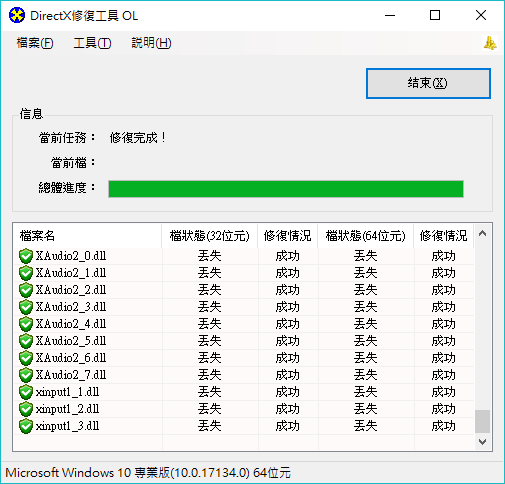Click 32-bit 丟失 status of xinput1_1.dll
Image resolution: width=505 pixels, height=484 pixels.
coord(210,392)
